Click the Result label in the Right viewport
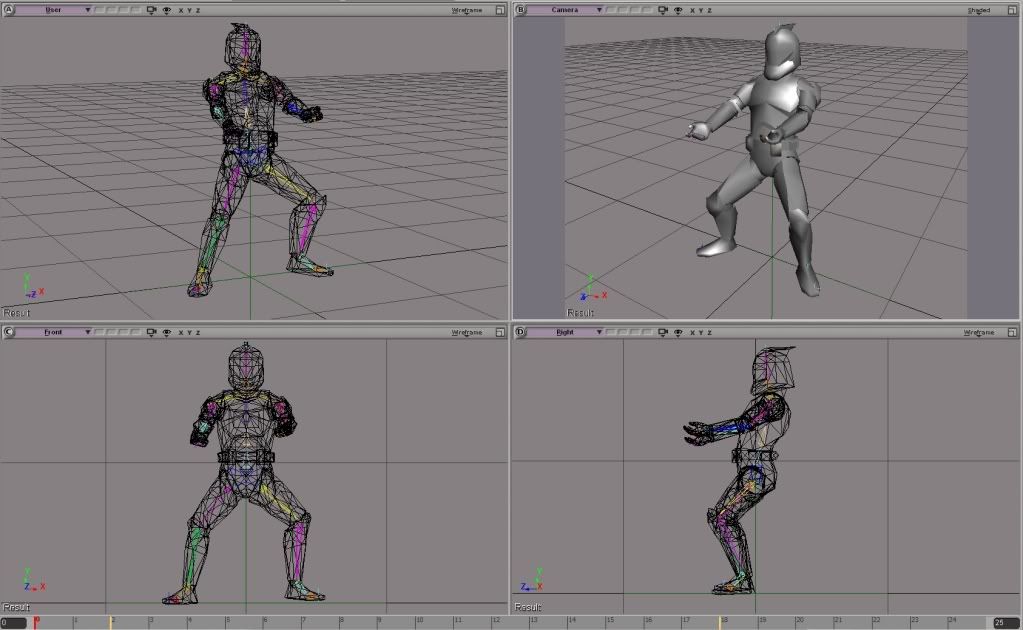Image resolution: width=1023 pixels, height=630 pixels. [528, 607]
